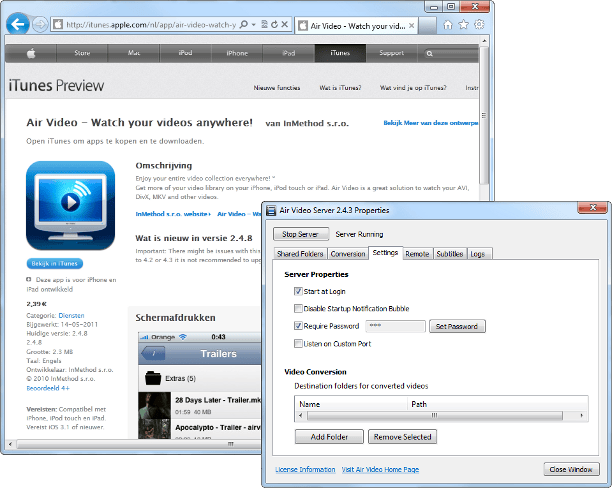612x488 pixels.
Task: Toggle Start at Login checkbox
Action: coord(298,291)
